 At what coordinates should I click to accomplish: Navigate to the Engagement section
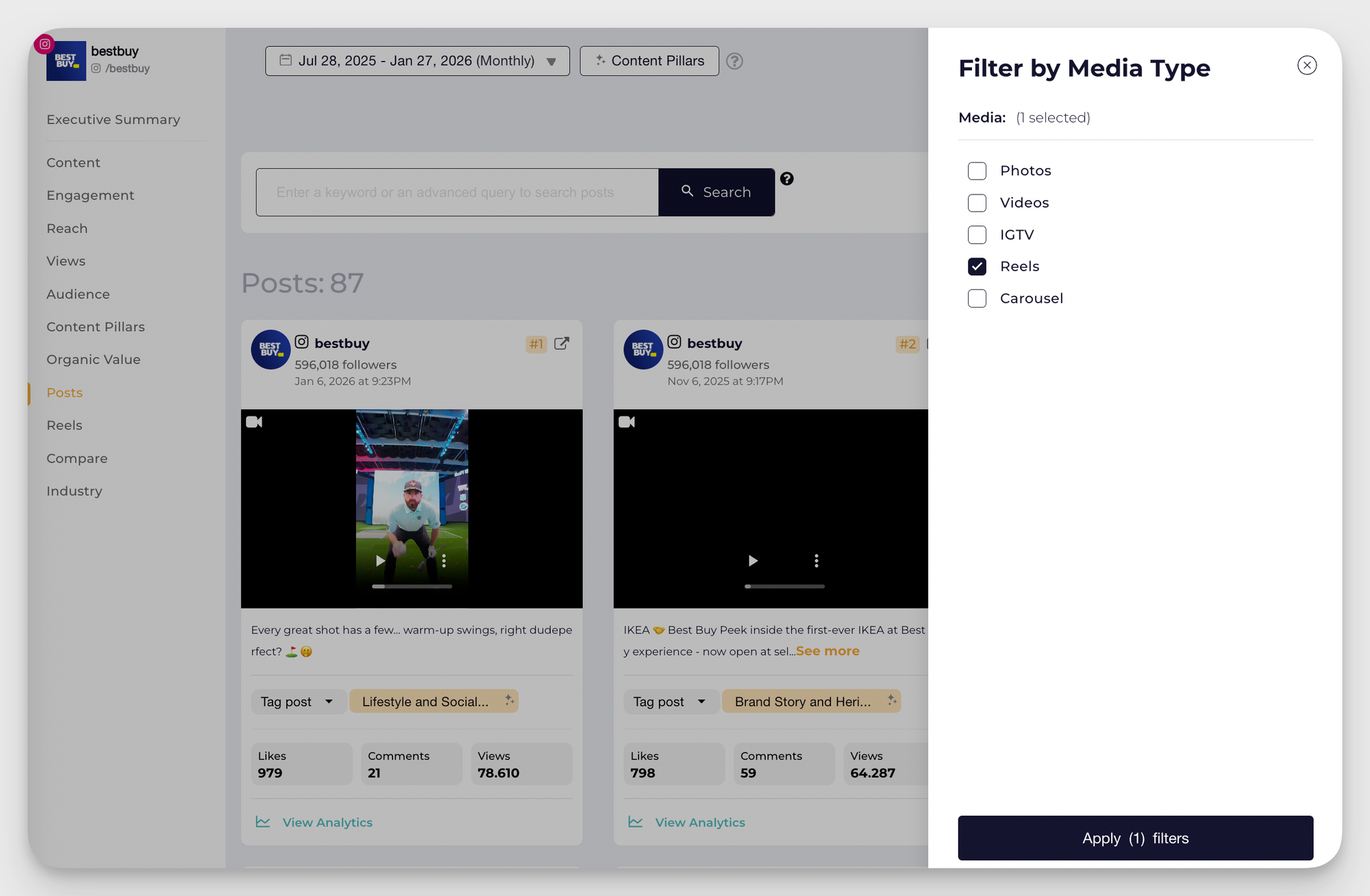coord(90,195)
